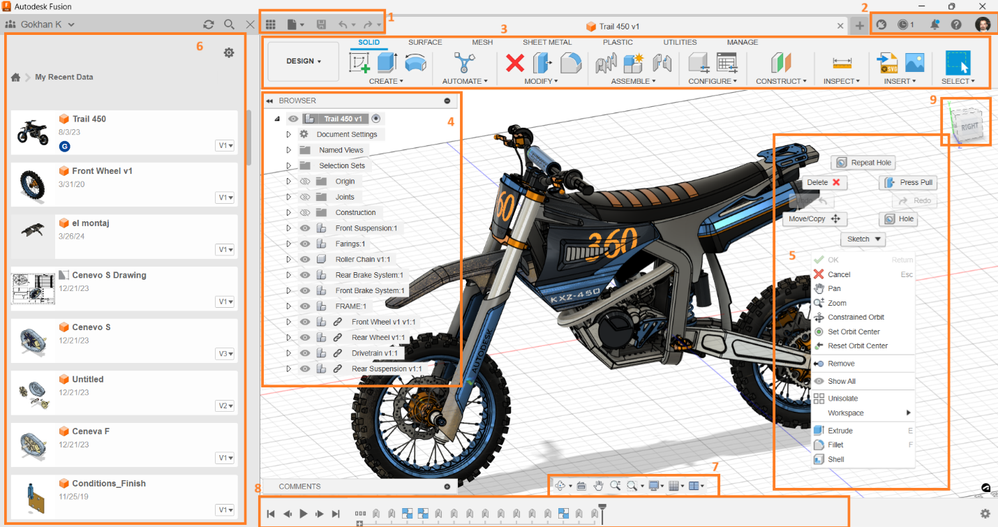Hide the Farings:1 component
The image size is (998, 527).
(x=305, y=244)
